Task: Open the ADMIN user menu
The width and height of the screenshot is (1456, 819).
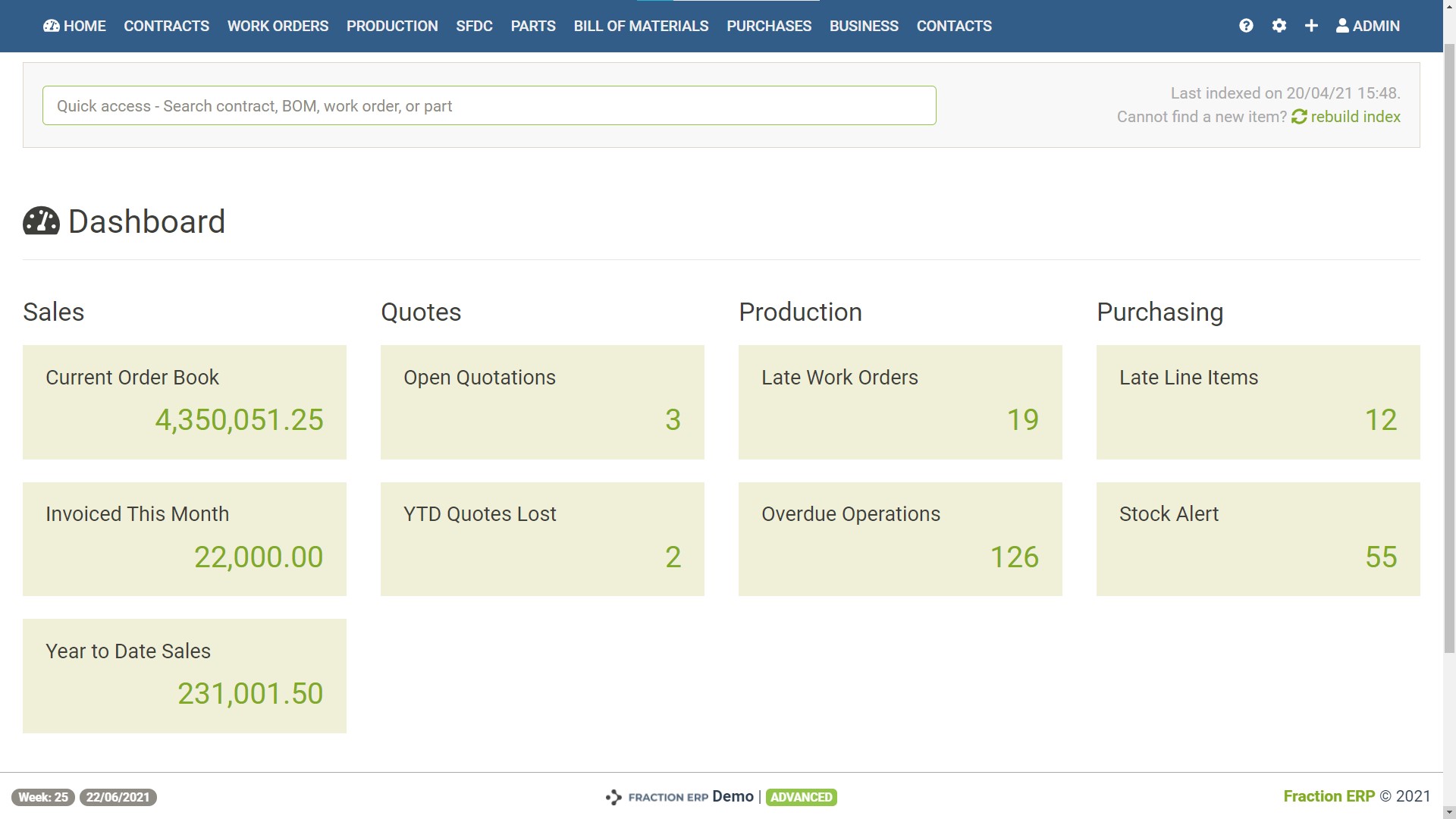Action: point(1368,26)
